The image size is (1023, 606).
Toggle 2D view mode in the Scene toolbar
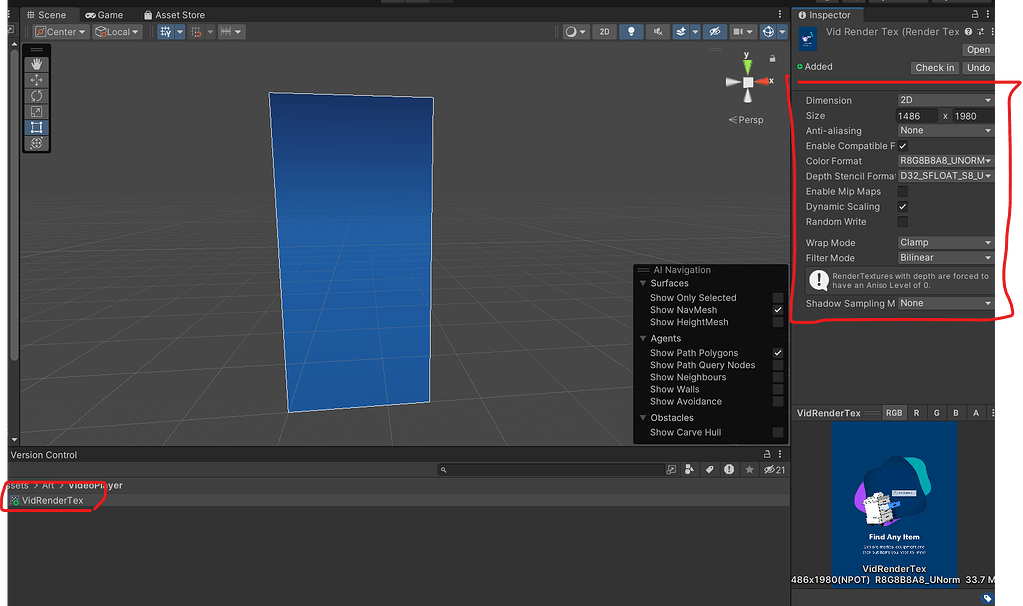point(604,31)
